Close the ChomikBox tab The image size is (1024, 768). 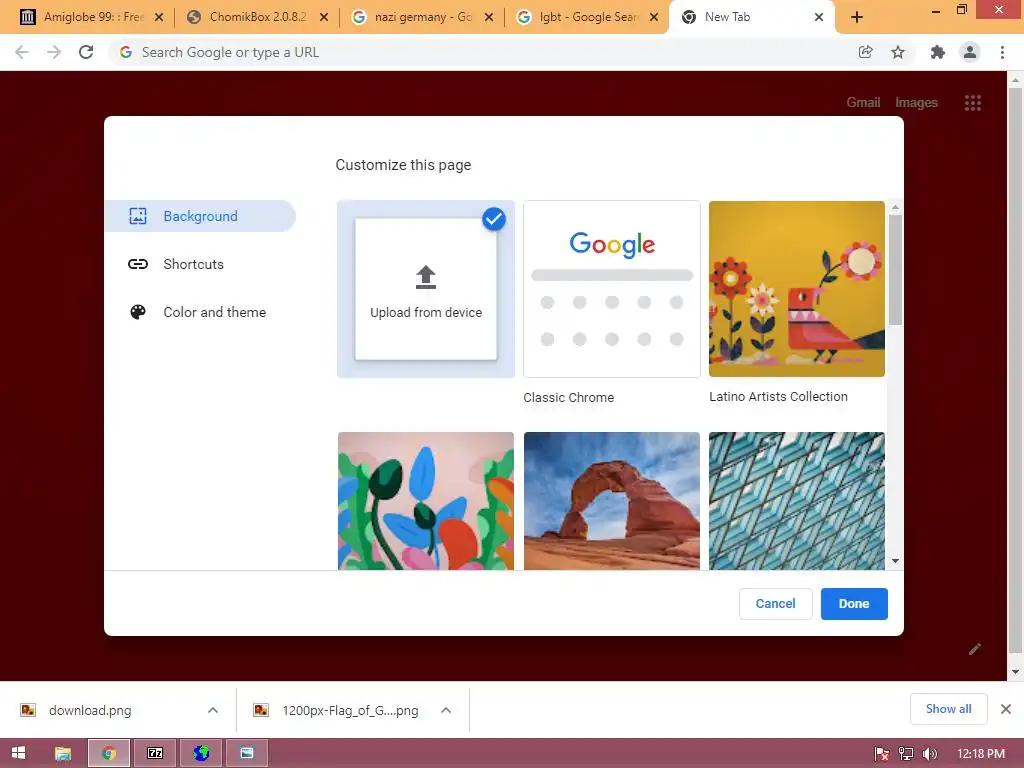pos(324,18)
